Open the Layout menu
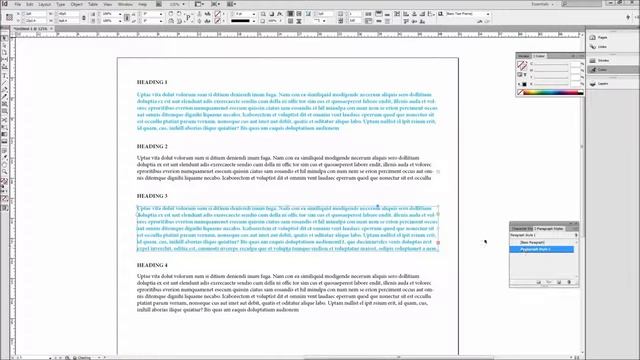Screen dimensions: 640x360 (44, 4)
